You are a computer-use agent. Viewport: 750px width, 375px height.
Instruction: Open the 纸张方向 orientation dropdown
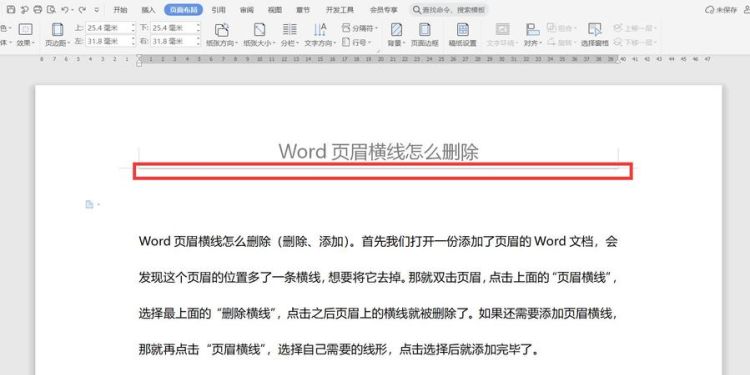pos(222,35)
